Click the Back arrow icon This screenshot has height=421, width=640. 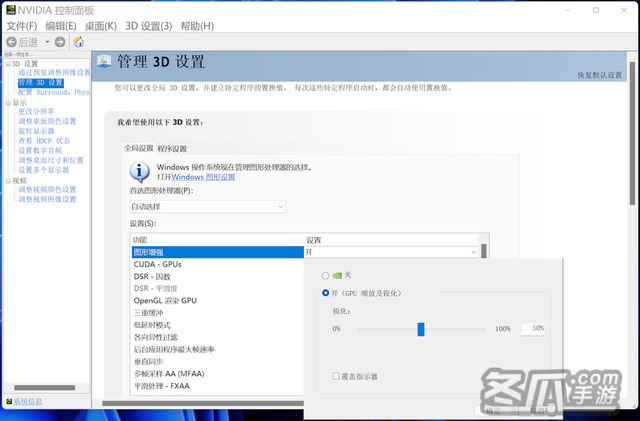11,42
